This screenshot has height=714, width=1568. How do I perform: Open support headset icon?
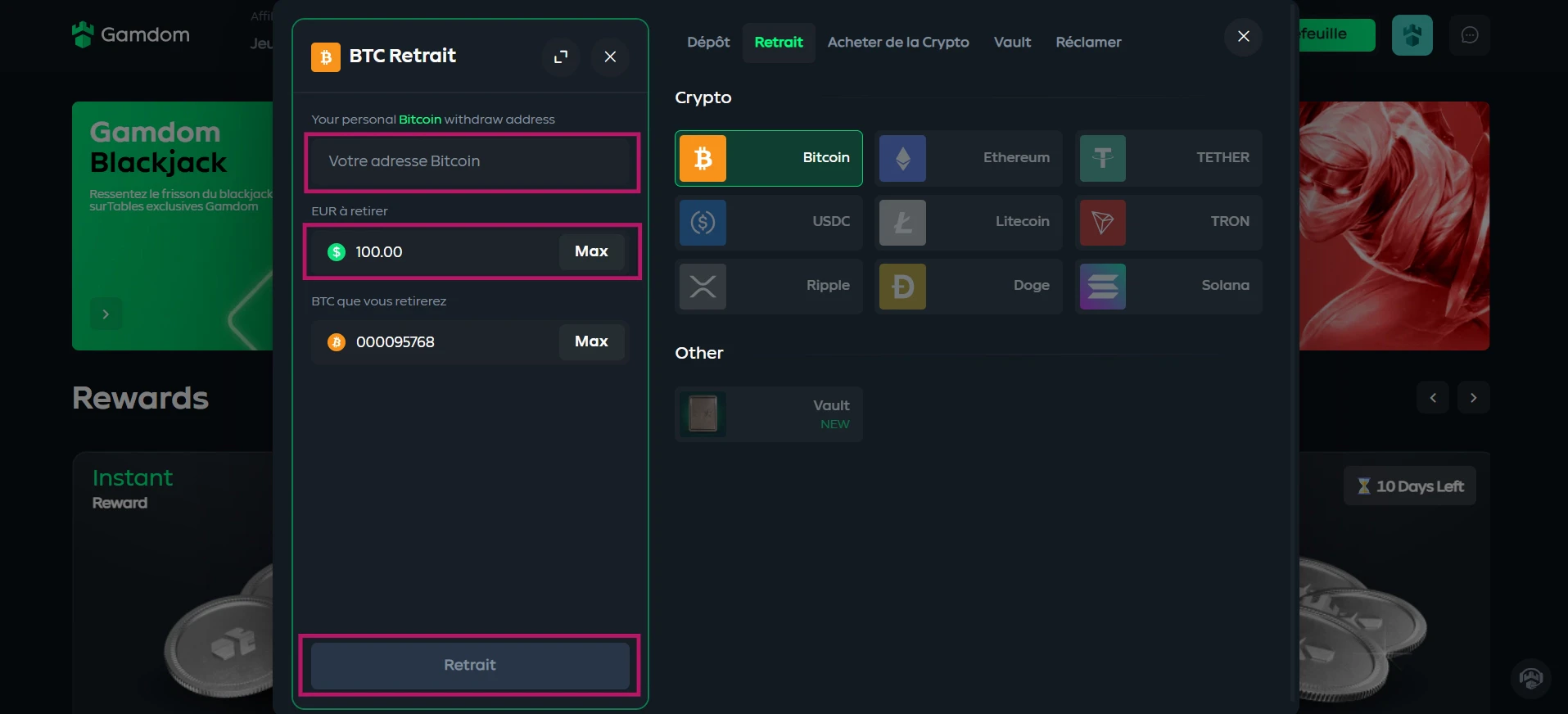click(1531, 679)
